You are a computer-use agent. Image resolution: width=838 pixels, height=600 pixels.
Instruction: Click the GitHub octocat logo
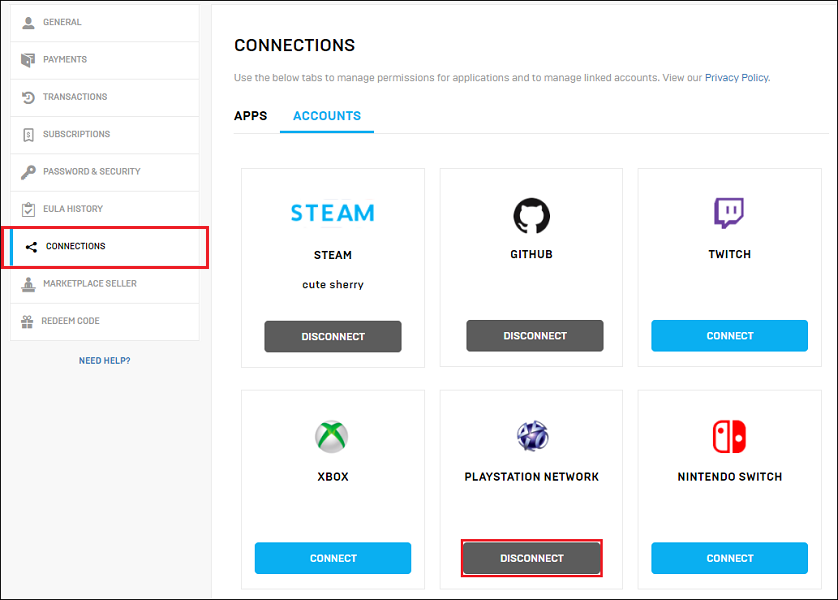tap(531, 216)
